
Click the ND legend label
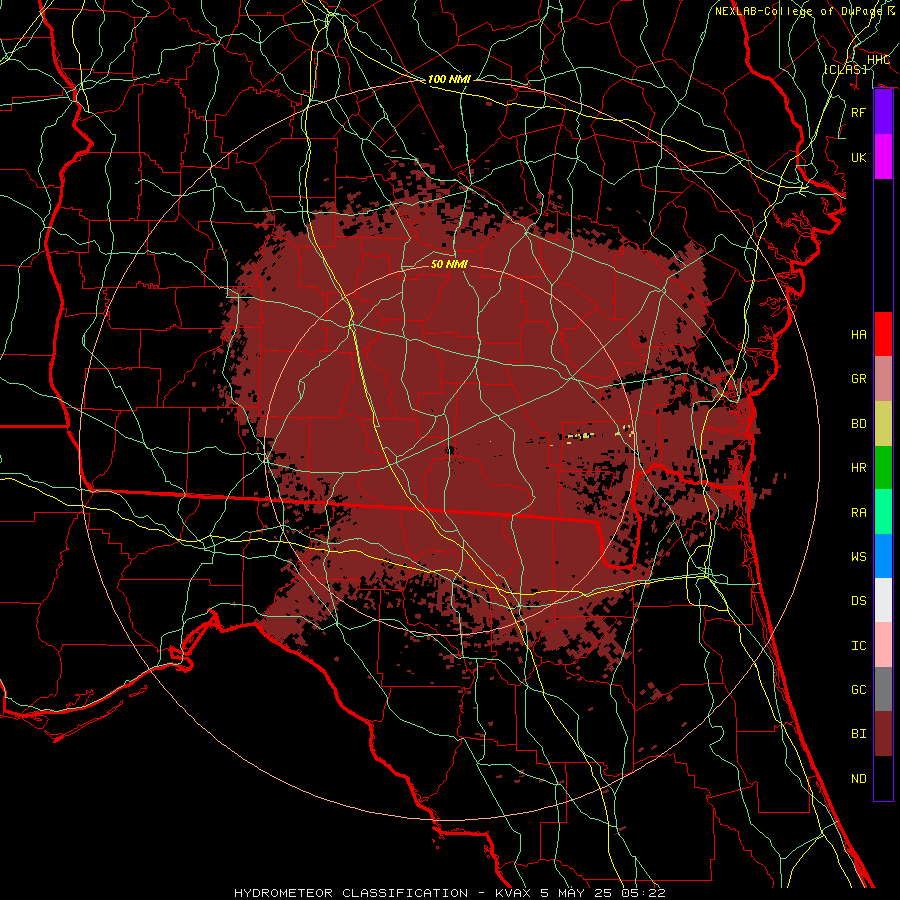point(859,779)
